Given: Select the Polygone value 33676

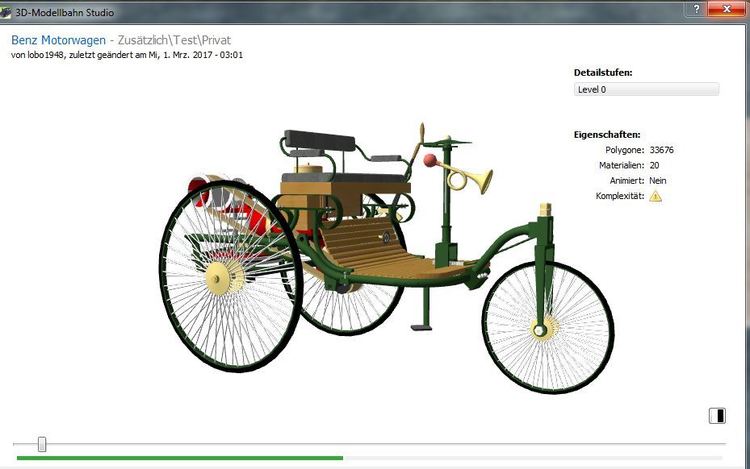Looking at the screenshot, I should coord(662,150).
